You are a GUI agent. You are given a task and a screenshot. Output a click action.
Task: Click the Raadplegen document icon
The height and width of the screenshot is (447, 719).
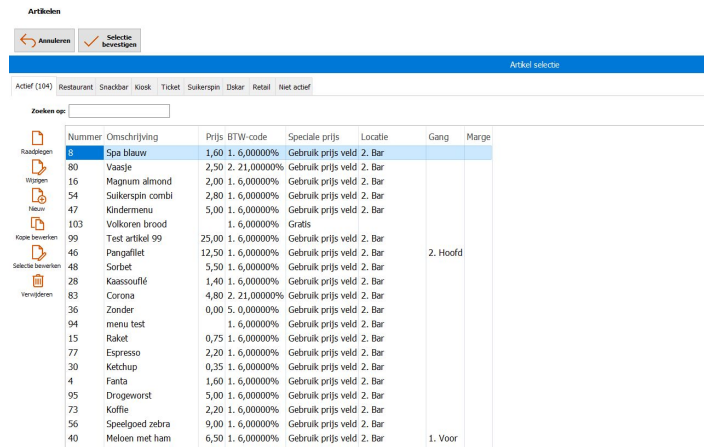coord(37,138)
